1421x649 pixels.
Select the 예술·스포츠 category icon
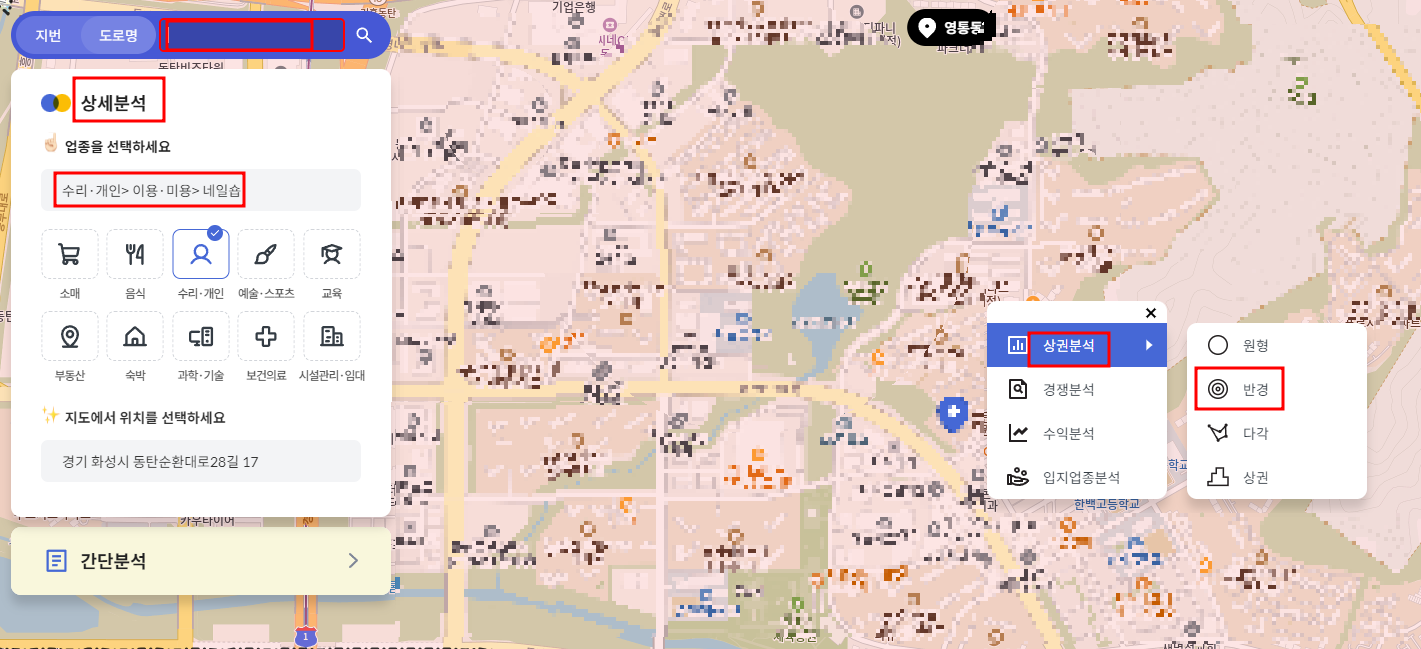266,254
